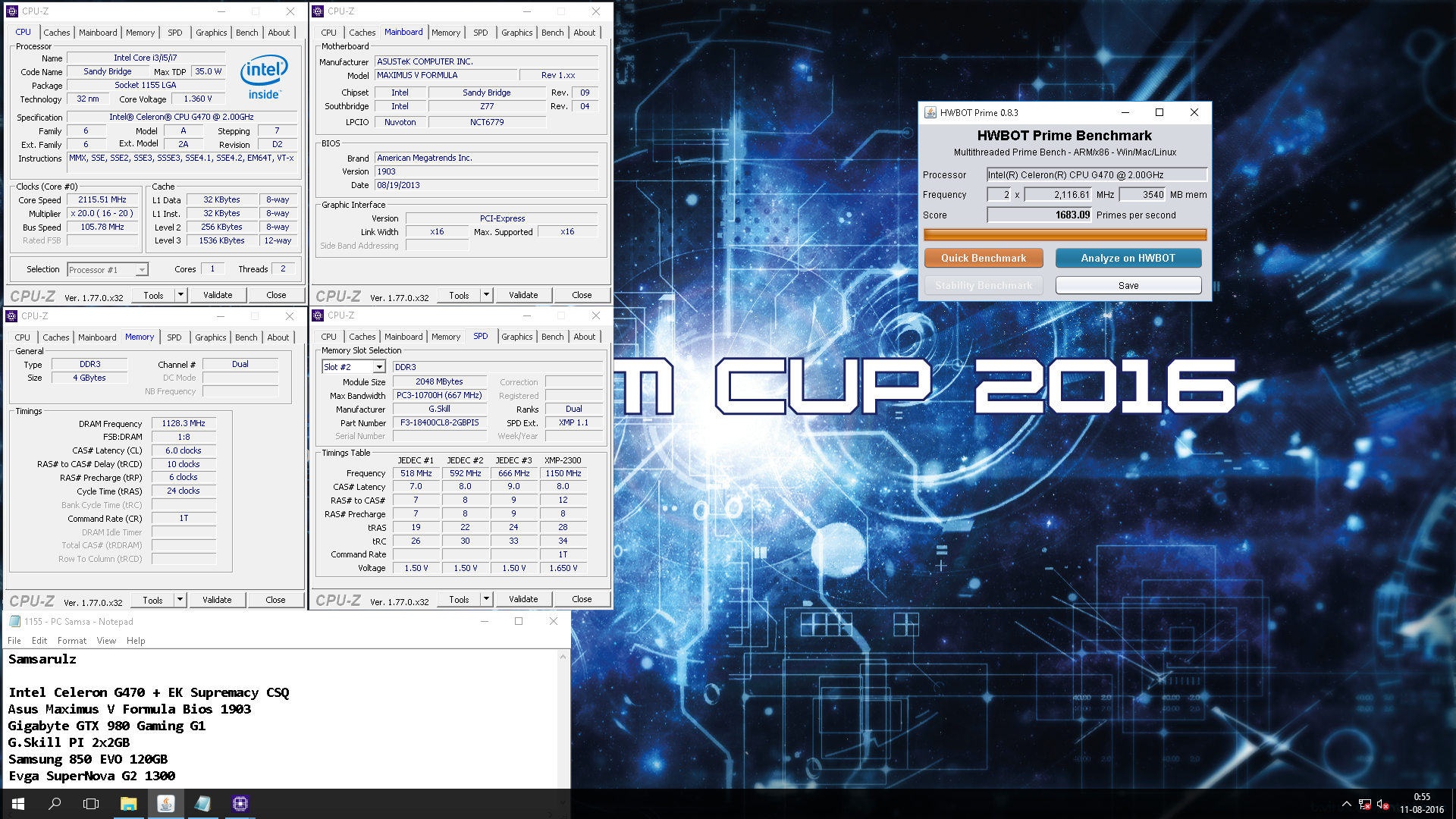Click Analyze on HWBOT button
The width and height of the screenshot is (1456, 819).
click(1128, 259)
